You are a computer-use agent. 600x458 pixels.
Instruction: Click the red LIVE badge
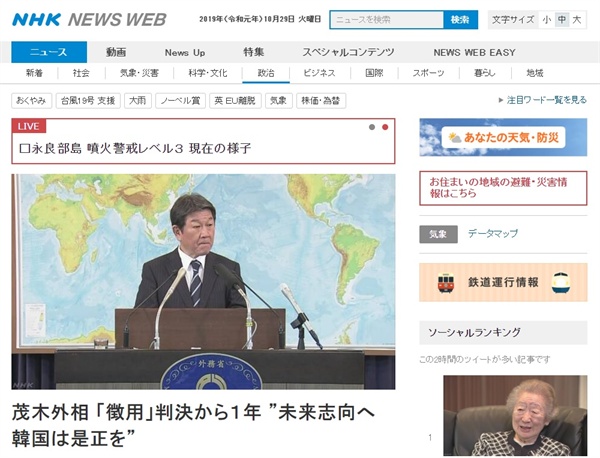pos(30,127)
